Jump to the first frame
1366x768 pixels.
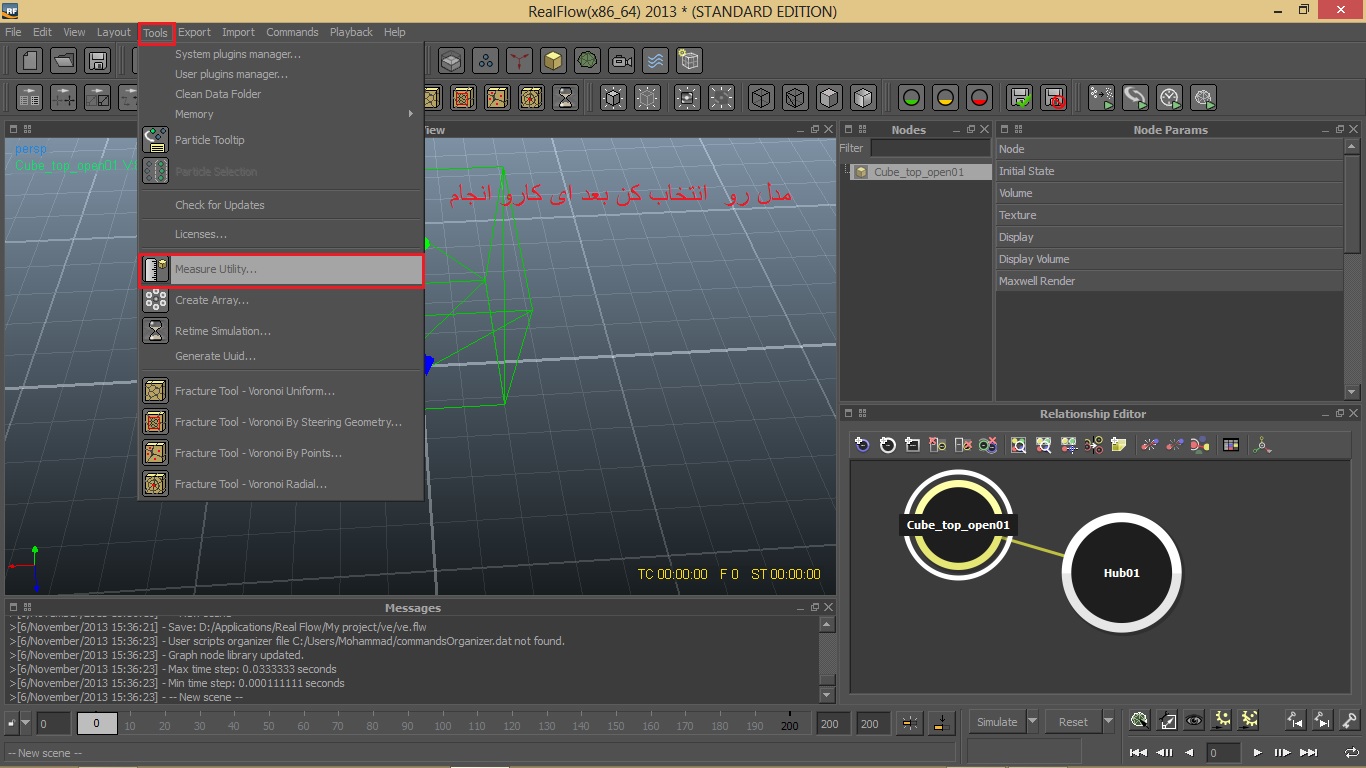pyautogui.click(x=1138, y=753)
